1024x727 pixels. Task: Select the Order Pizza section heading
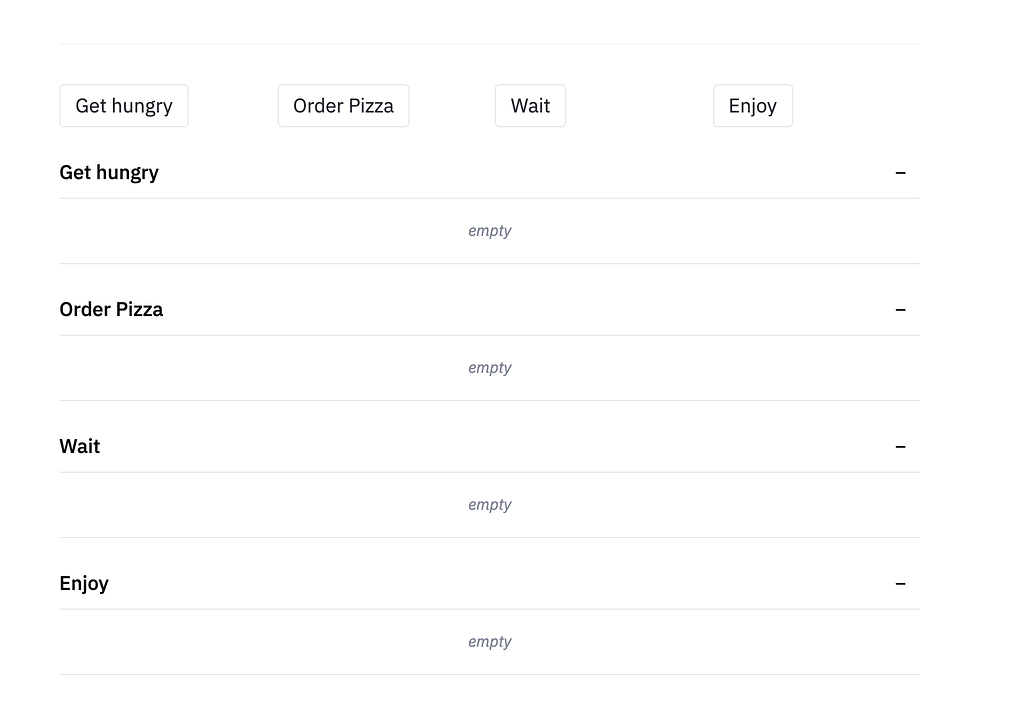111,309
